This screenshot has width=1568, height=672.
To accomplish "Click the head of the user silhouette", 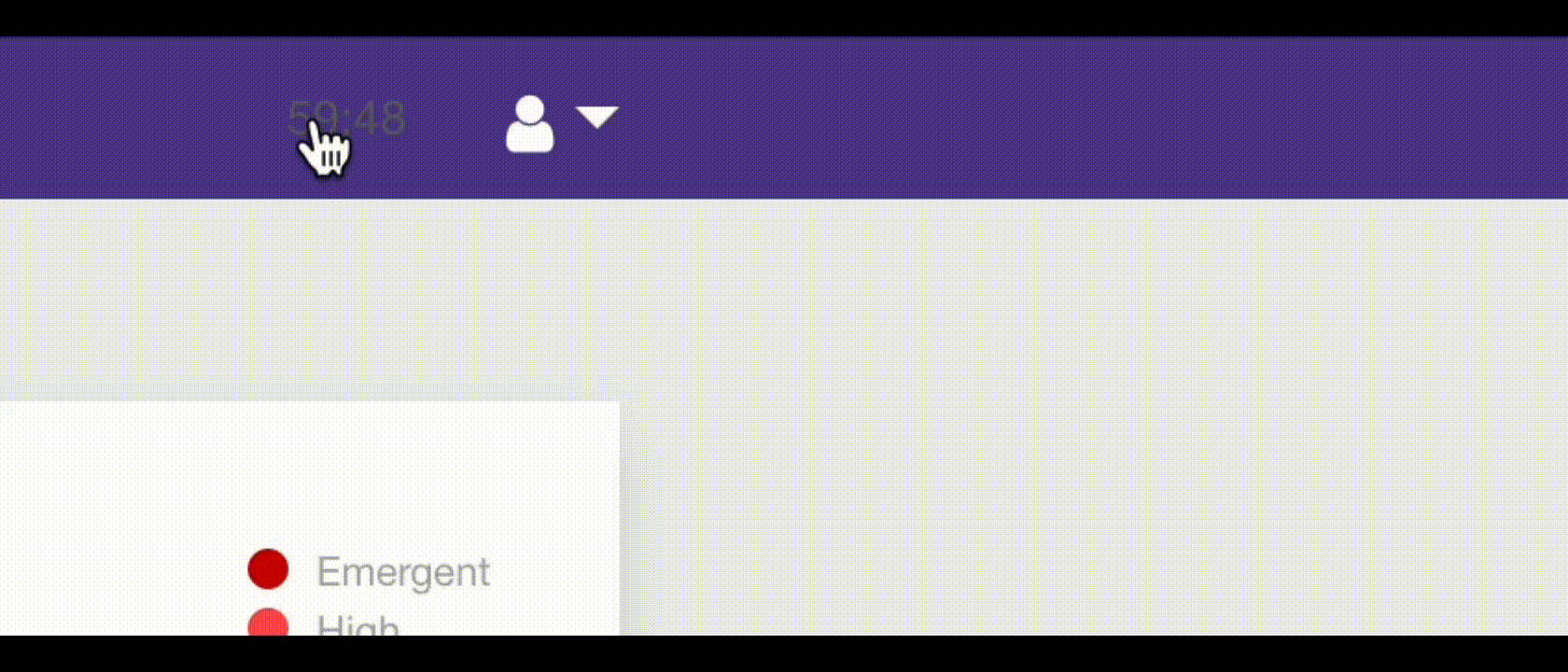I will point(530,109).
